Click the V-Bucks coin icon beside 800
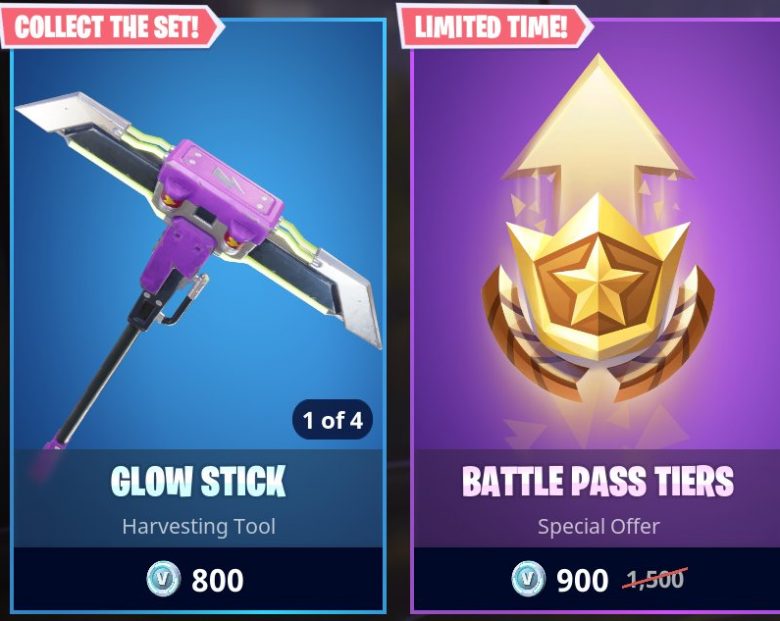This screenshot has width=780, height=621. 164,578
